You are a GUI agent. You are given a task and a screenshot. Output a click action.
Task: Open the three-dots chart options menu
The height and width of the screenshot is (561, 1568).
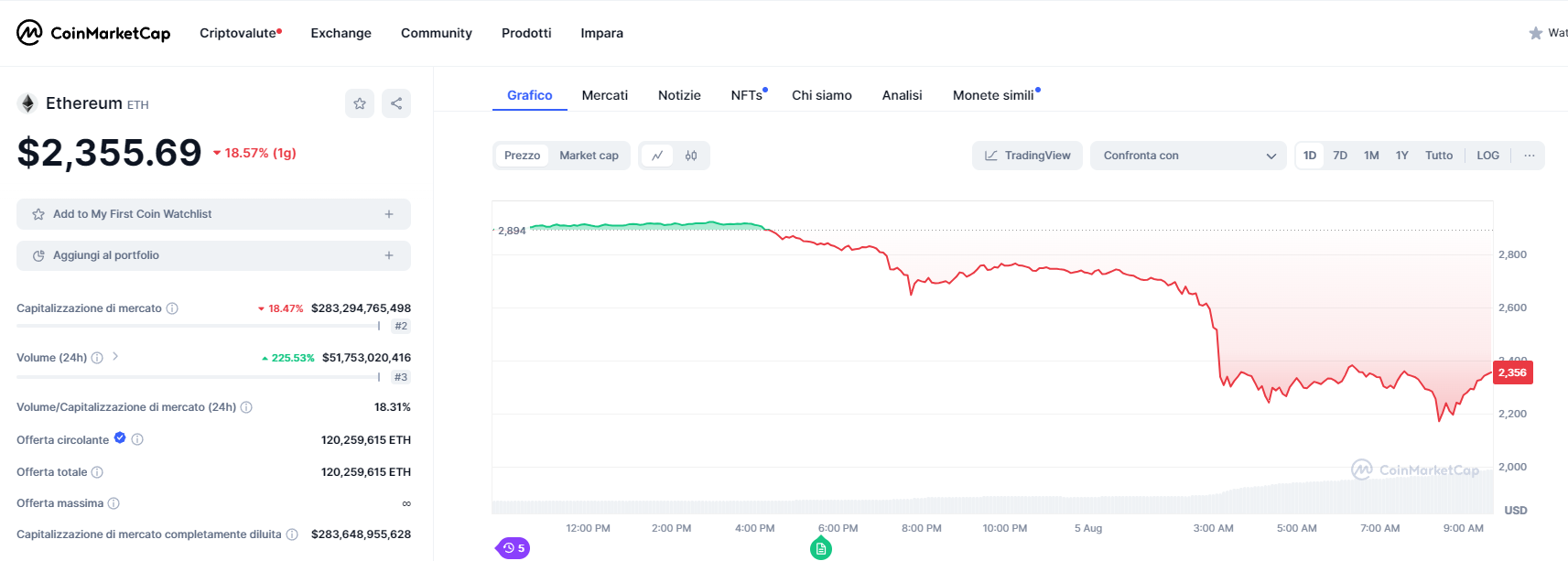pyautogui.click(x=1529, y=156)
